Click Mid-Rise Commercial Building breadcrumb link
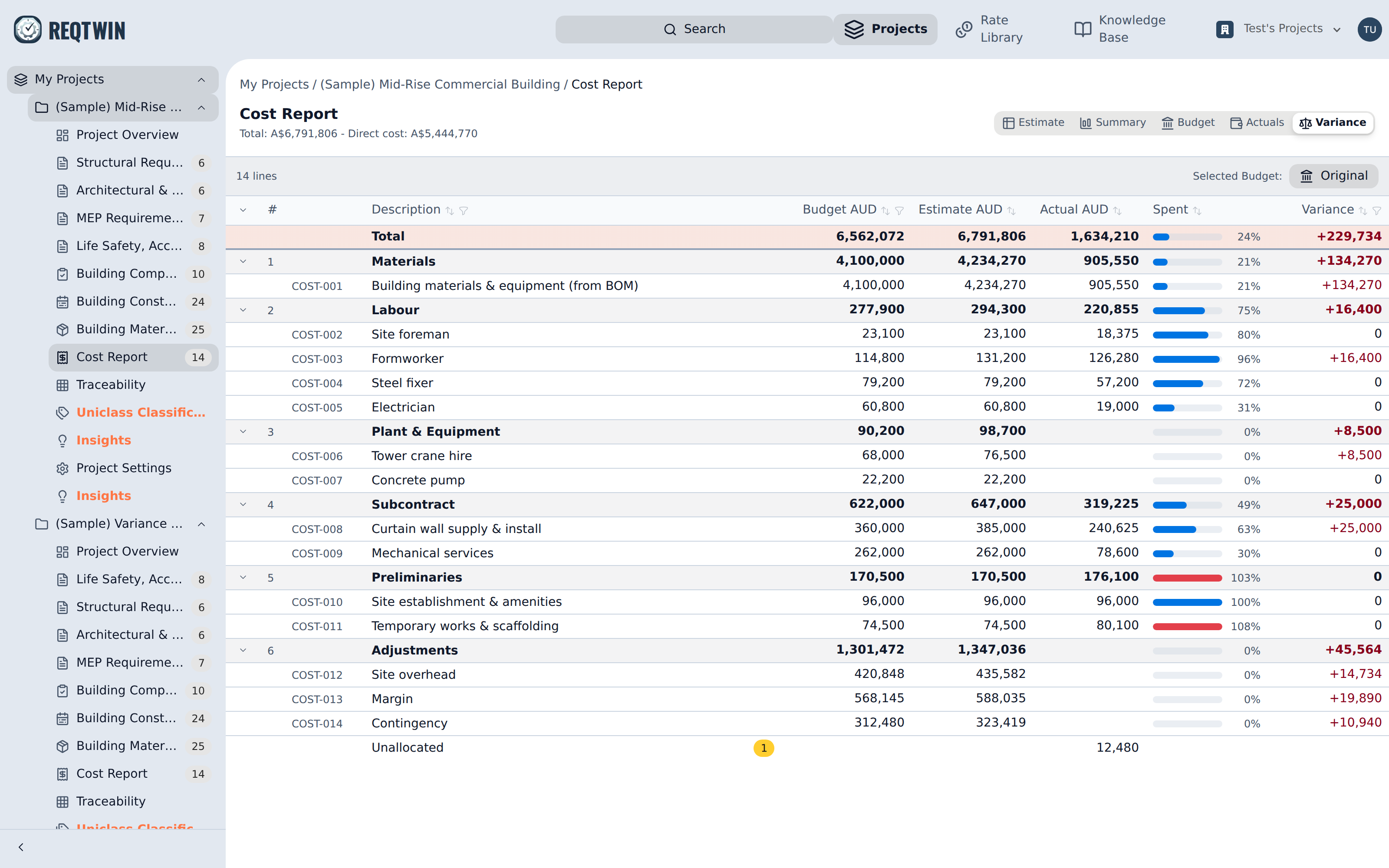Viewport: 1389px width, 868px height. 440,84
